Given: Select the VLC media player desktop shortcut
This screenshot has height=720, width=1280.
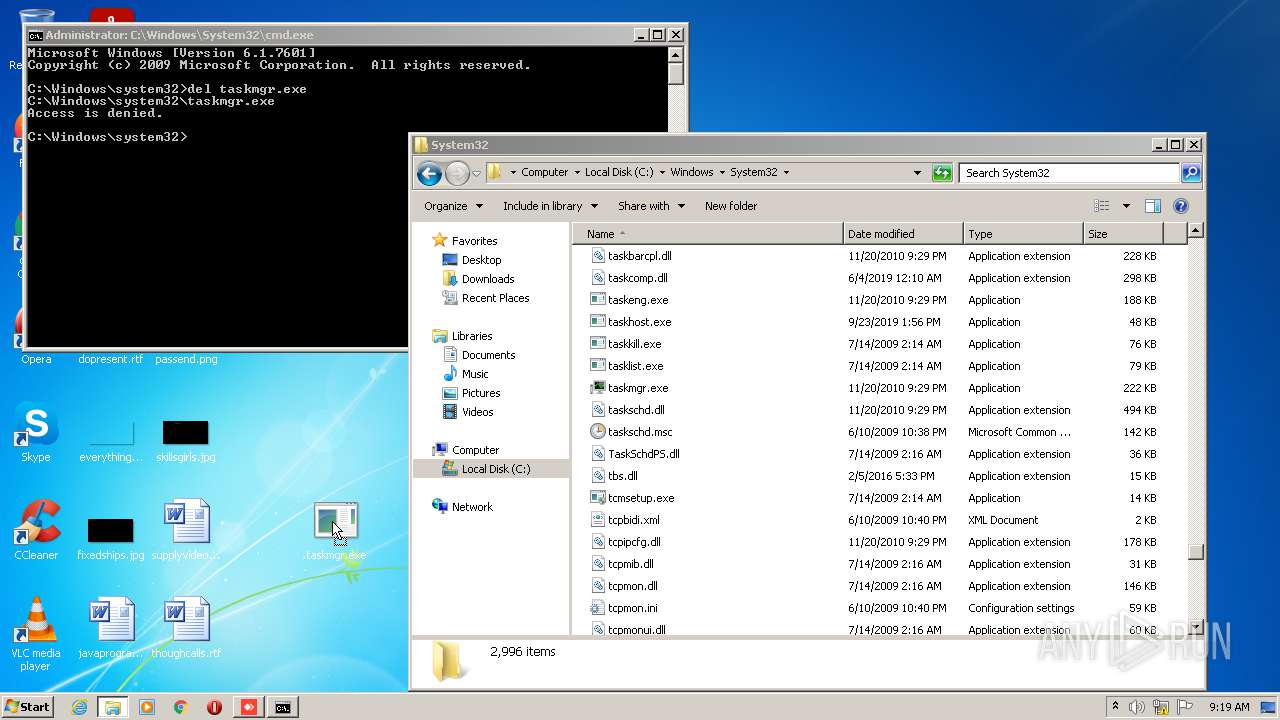Looking at the screenshot, I should pyautogui.click(x=36, y=634).
